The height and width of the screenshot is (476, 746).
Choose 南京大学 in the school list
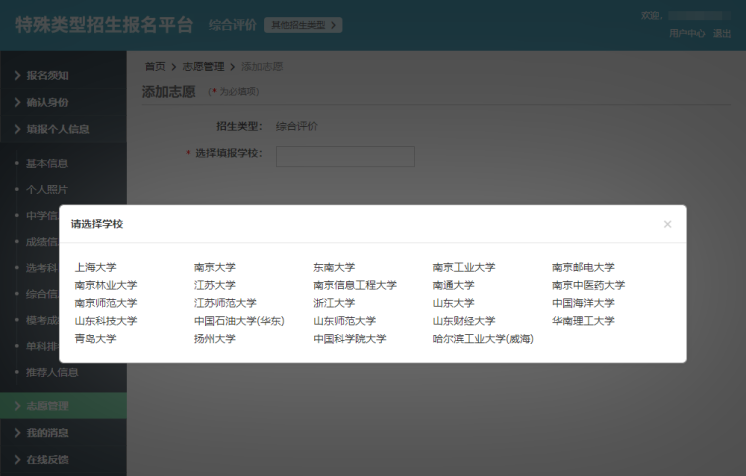(x=215, y=268)
